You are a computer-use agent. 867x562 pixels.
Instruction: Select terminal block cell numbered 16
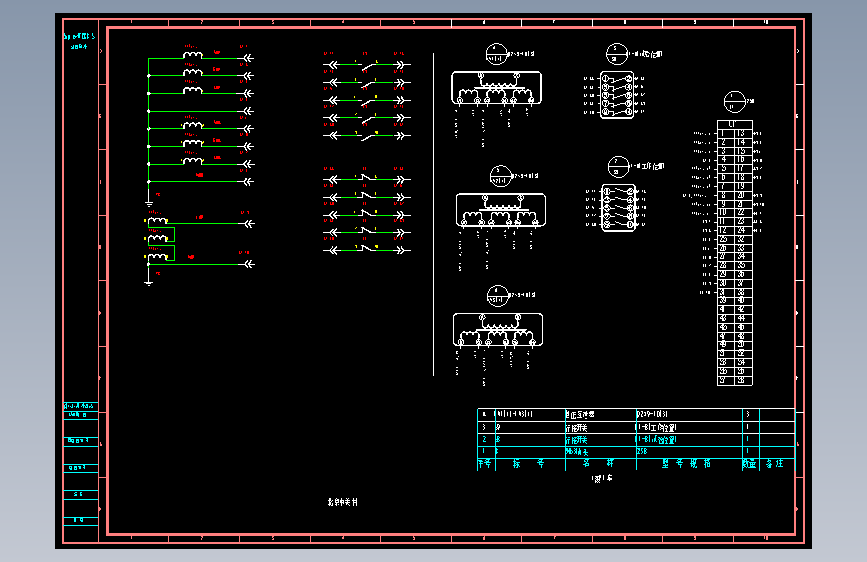click(x=743, y=159)
